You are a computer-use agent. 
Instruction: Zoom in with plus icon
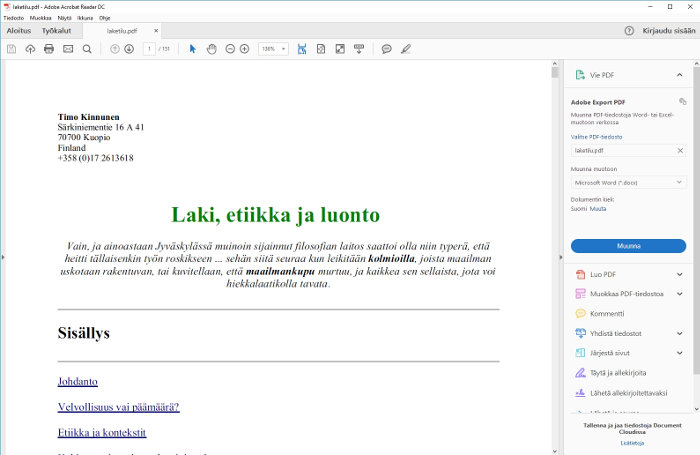(x=244, y=49)
